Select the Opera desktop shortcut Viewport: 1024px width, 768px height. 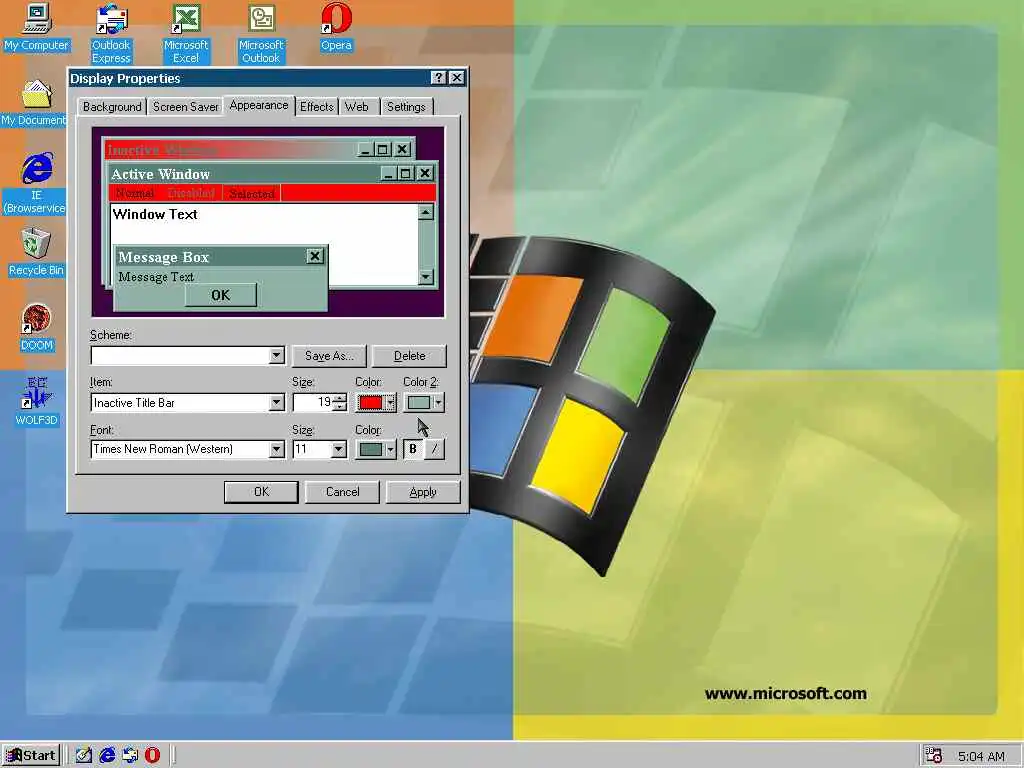336,27
